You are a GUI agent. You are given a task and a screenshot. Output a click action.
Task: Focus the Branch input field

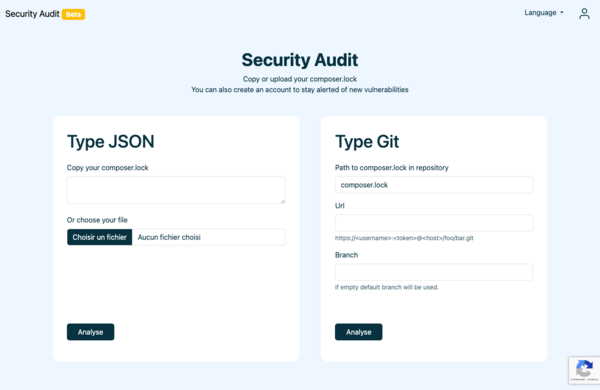click(434, 272)
